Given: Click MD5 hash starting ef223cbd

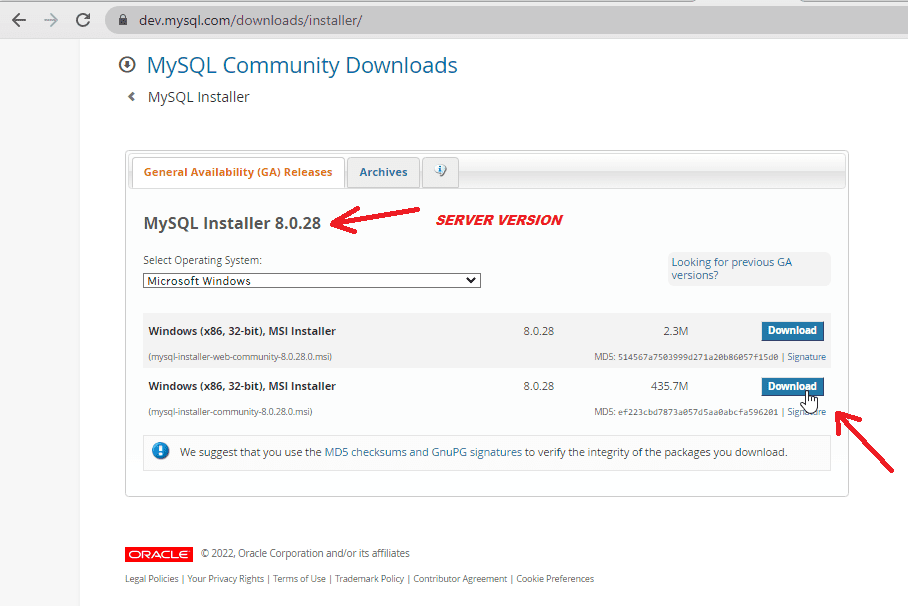Looking at the screenshot, I should (x=698, y=412).
